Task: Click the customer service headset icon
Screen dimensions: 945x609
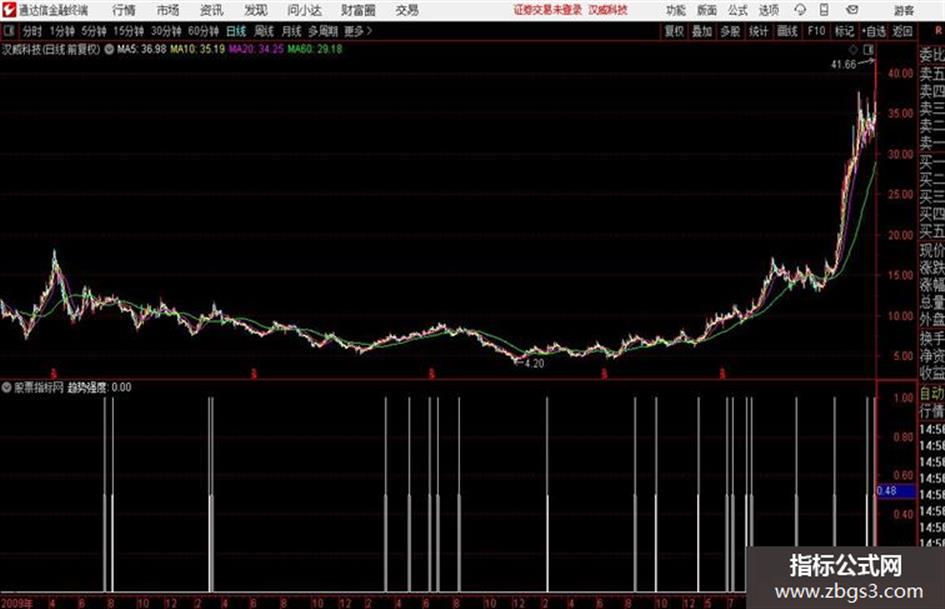Action: 800,10
